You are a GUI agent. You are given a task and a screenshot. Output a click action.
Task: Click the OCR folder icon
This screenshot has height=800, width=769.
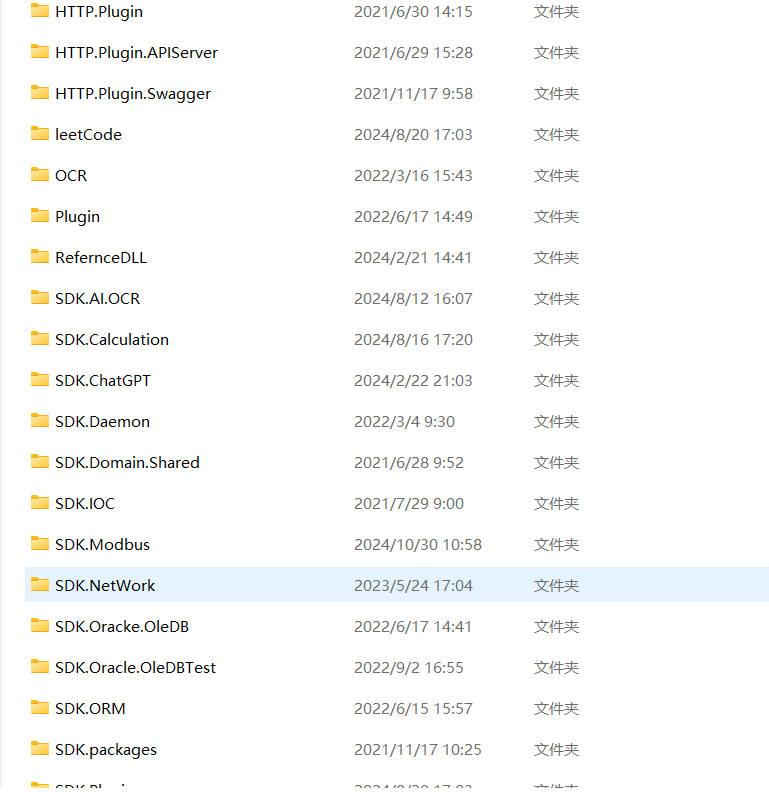tap(40, 174)
